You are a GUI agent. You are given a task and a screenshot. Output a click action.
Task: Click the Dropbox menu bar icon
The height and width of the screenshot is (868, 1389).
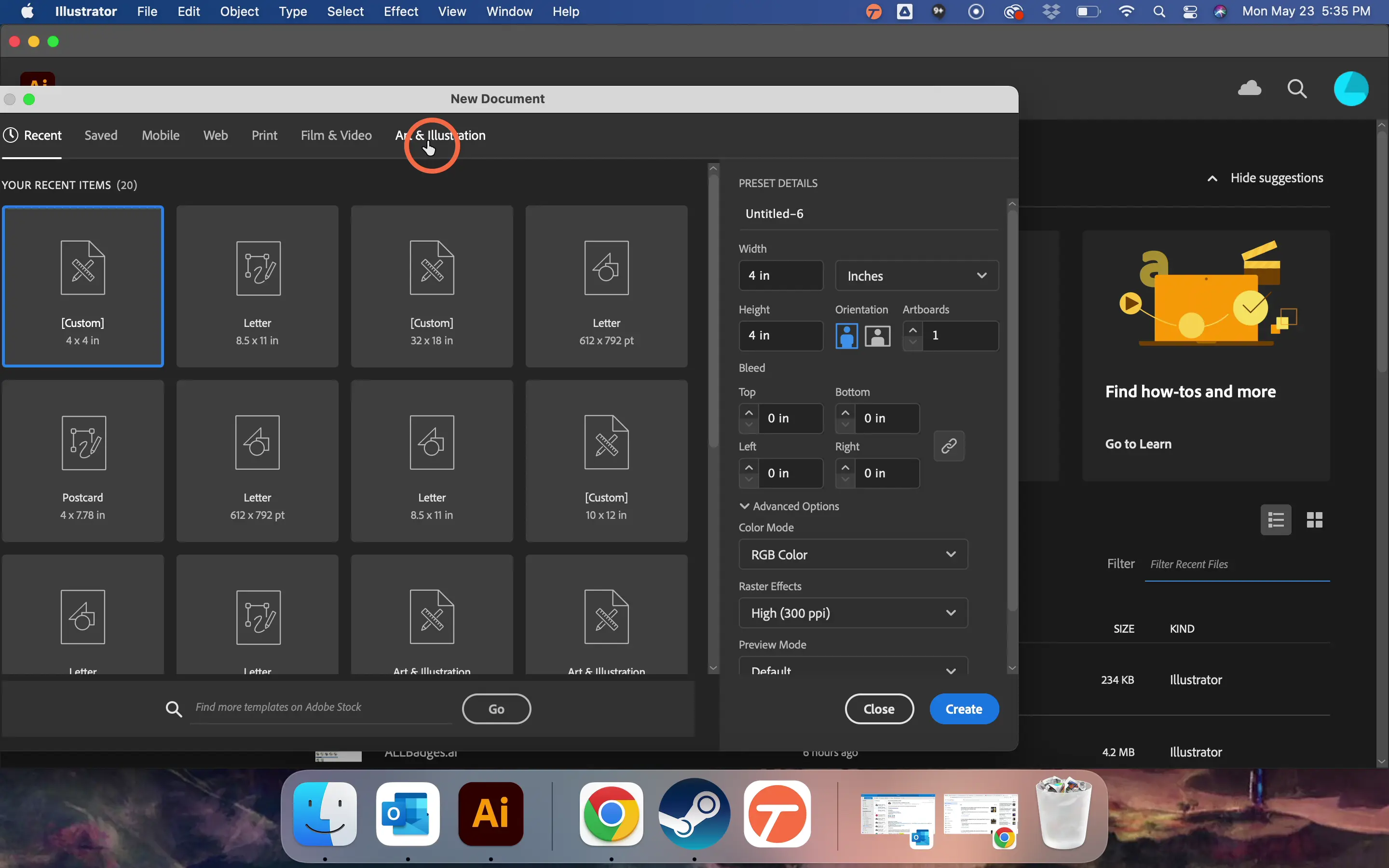(1051, 12)
